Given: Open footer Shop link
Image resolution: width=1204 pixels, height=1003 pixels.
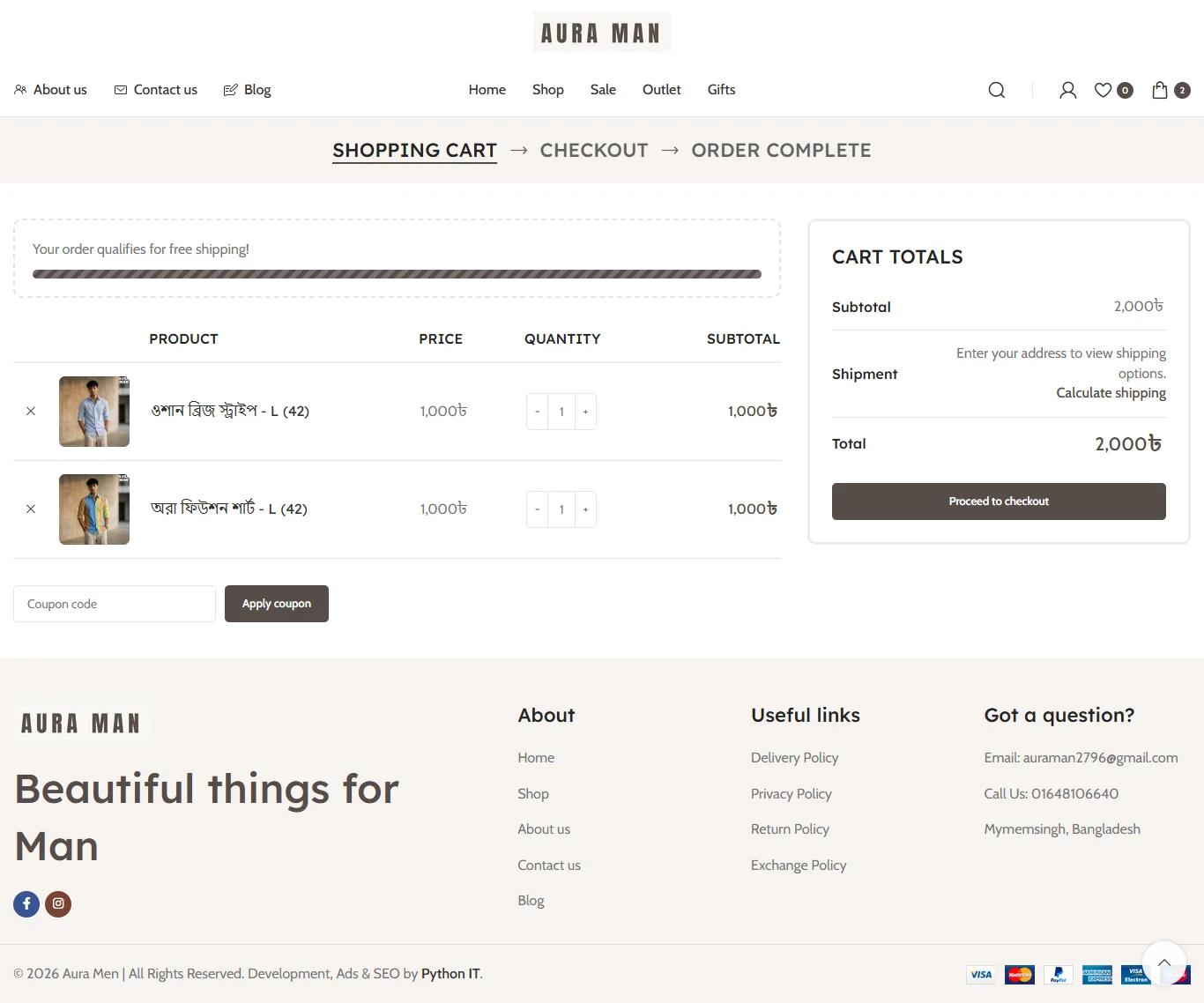Looking at the screenshot, I should [533, 794].
